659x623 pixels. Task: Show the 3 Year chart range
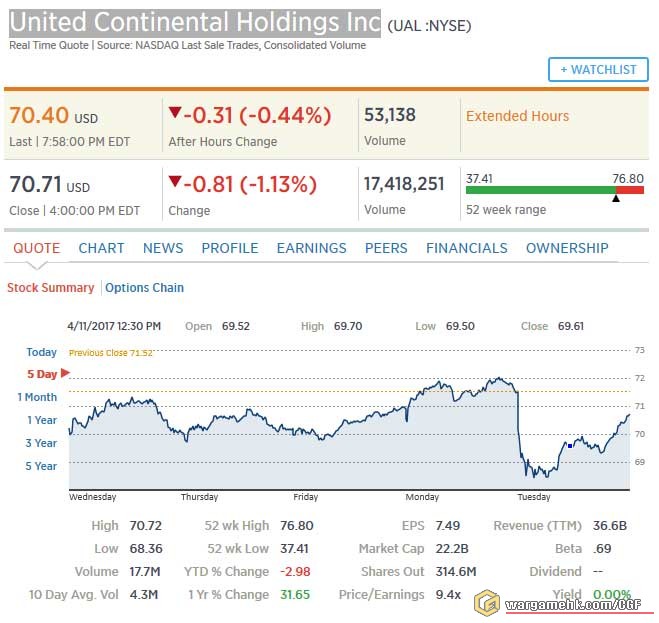pos(41,443)
